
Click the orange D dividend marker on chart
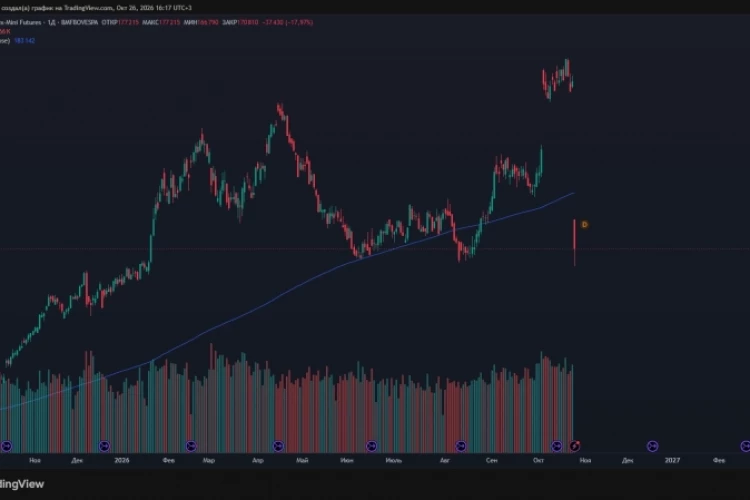pos(584,224)
